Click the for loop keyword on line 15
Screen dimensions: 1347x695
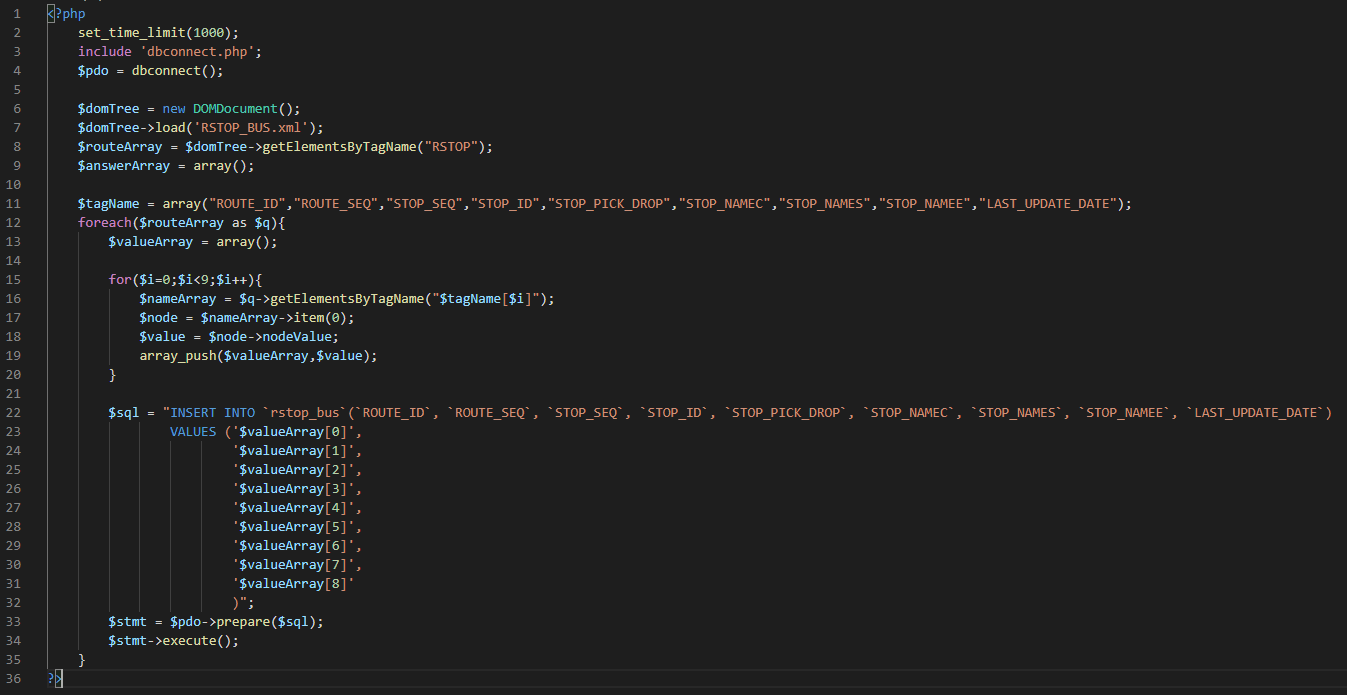120,279
